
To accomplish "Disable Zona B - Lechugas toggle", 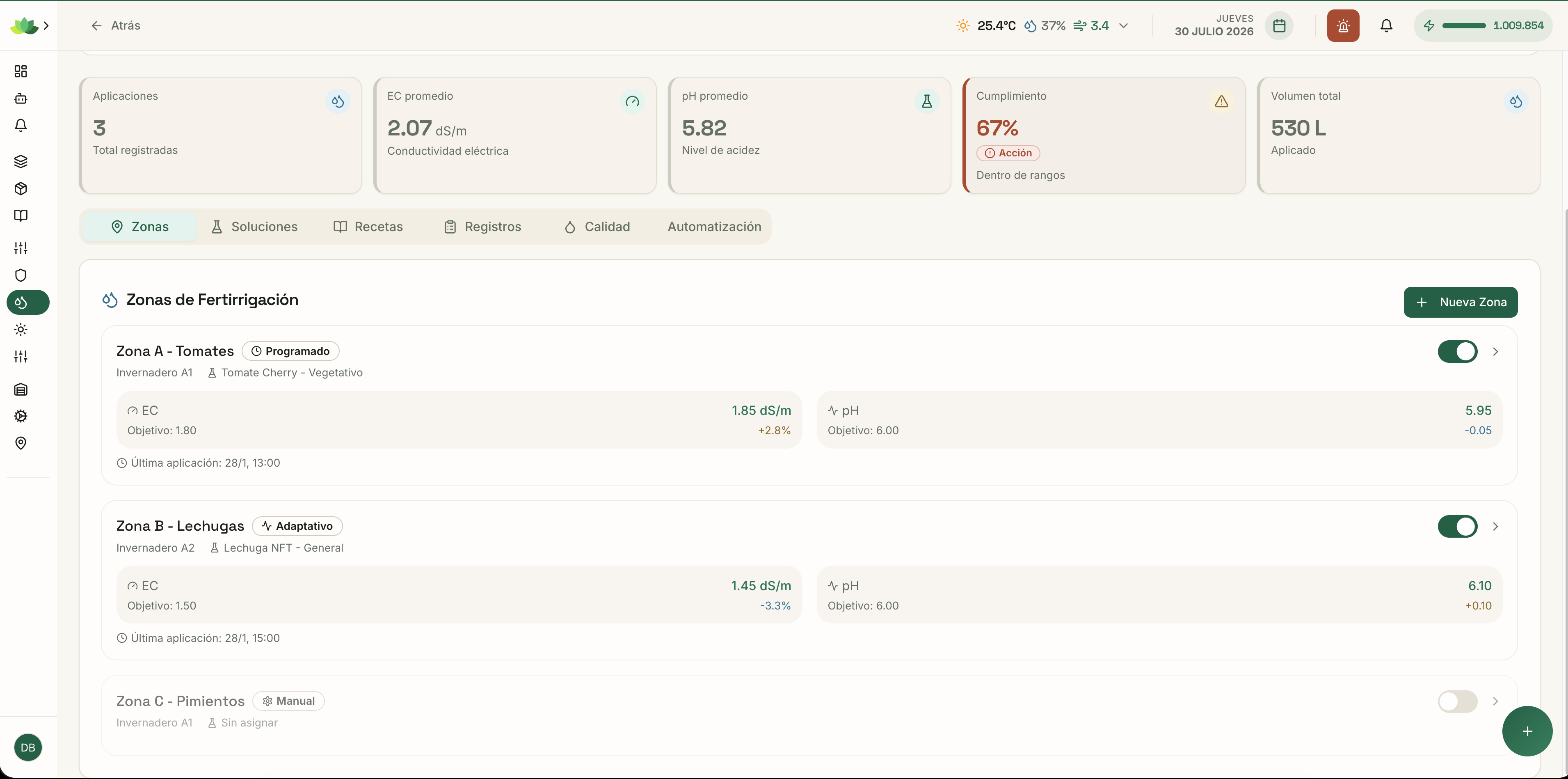I will coord(1457,526).
